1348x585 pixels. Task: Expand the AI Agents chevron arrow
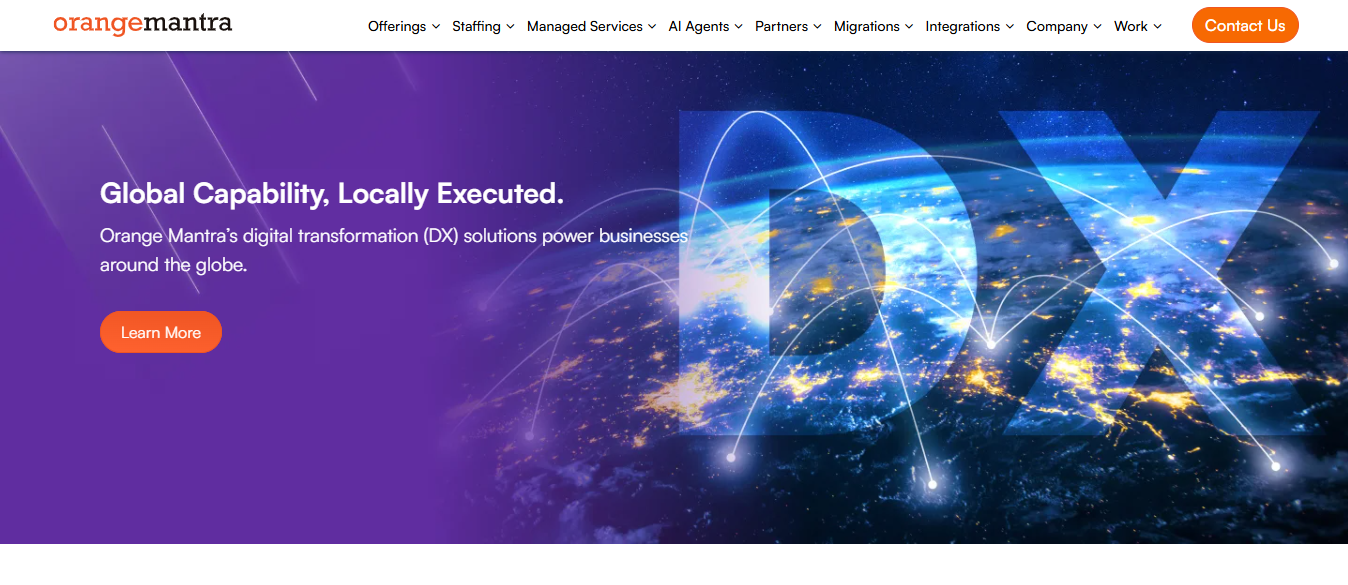739,27
